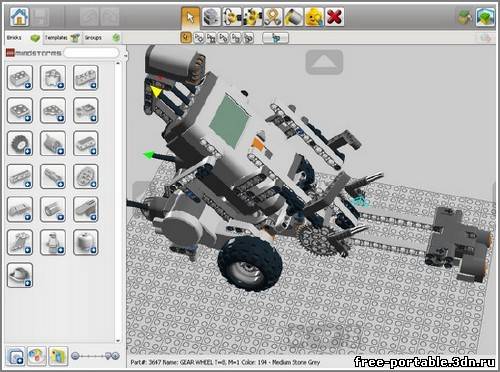Go to the Home screen icon

[19, 17]
